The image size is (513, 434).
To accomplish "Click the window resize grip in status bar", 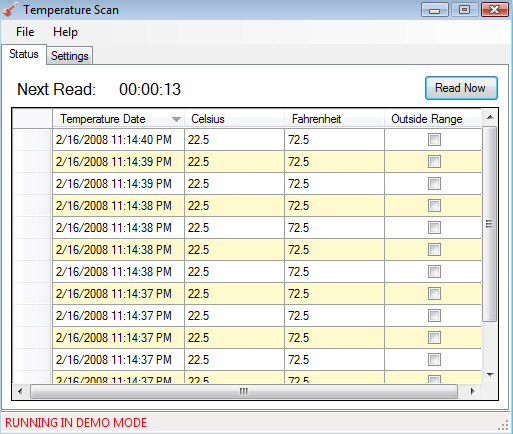I will tap(503, 425).
